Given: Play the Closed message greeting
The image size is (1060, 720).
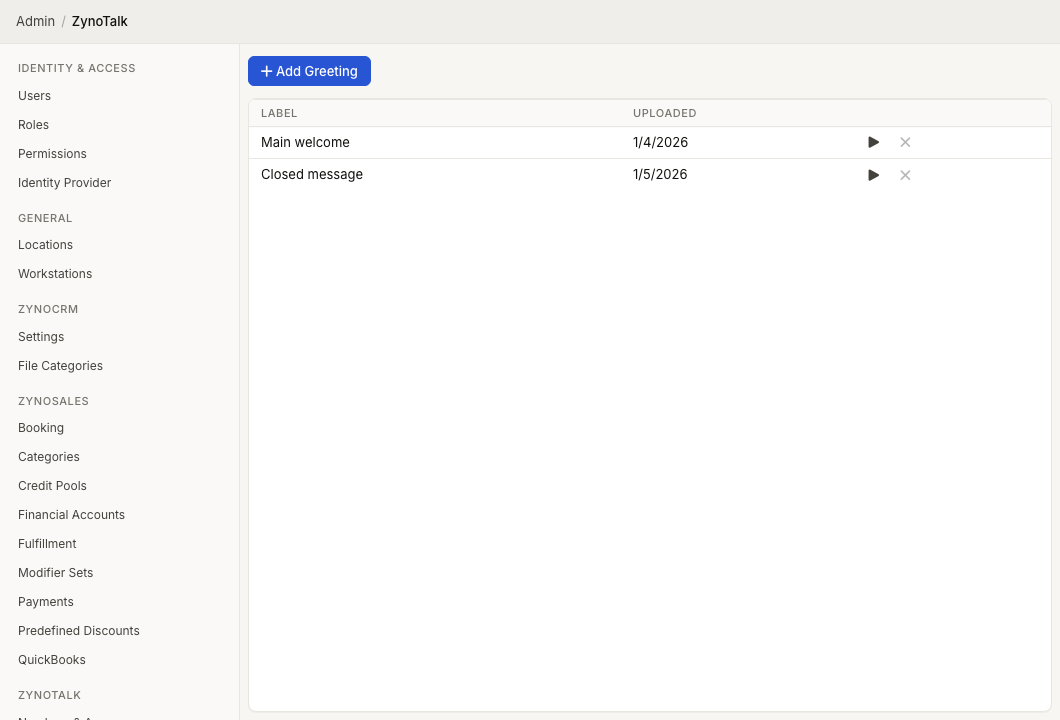Looking at the screenshot, I should tap(873, 175).
